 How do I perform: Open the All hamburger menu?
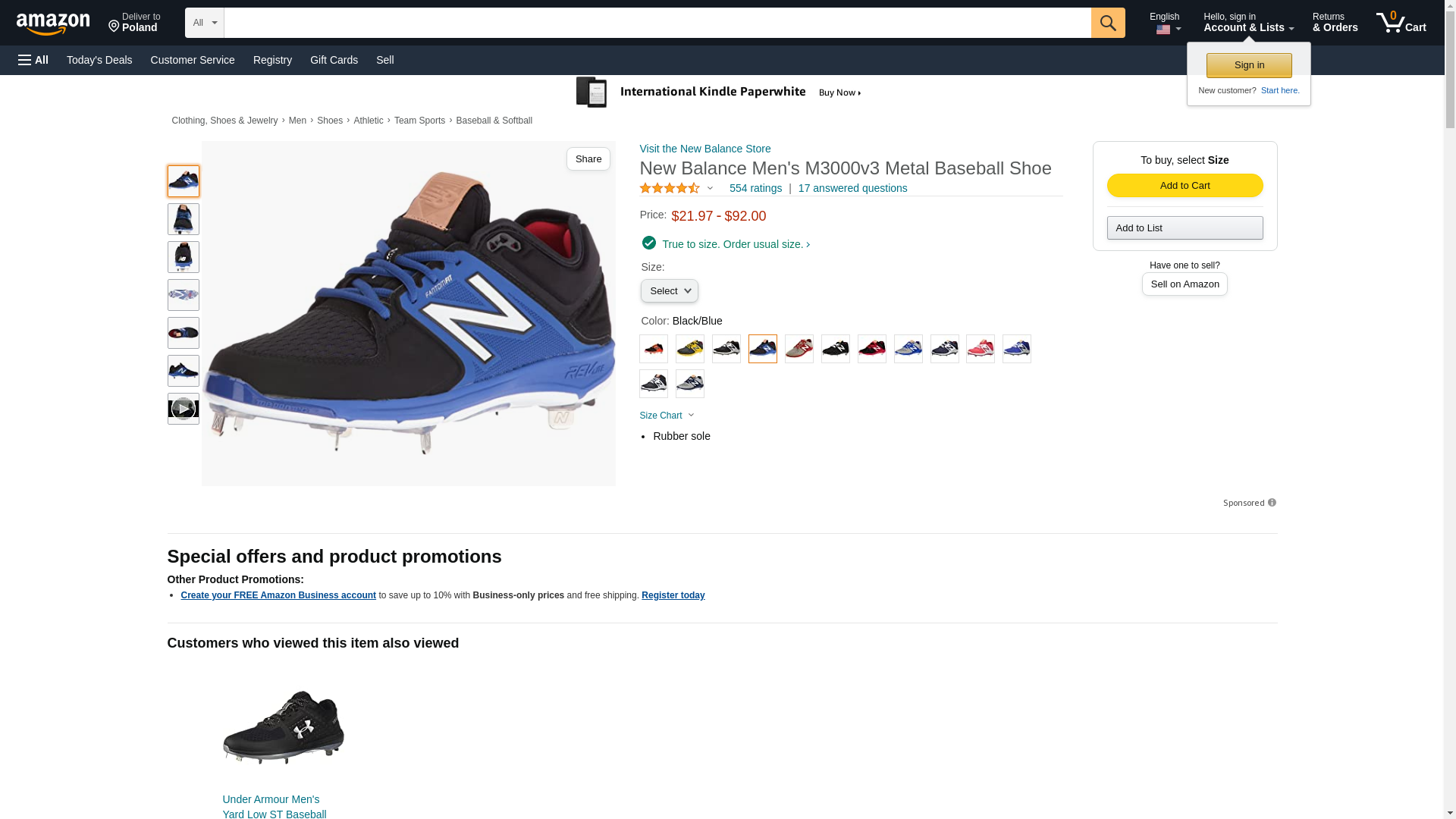33,60
